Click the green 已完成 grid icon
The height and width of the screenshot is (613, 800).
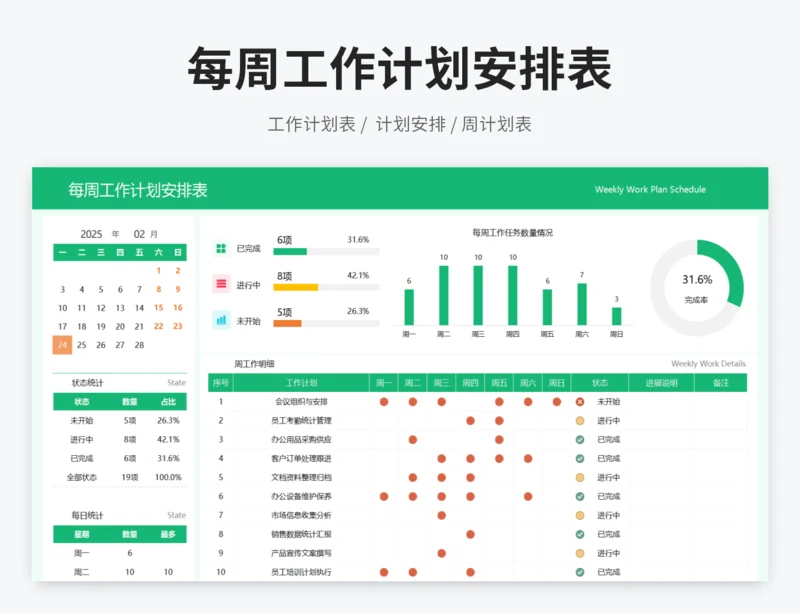[220, 246]
